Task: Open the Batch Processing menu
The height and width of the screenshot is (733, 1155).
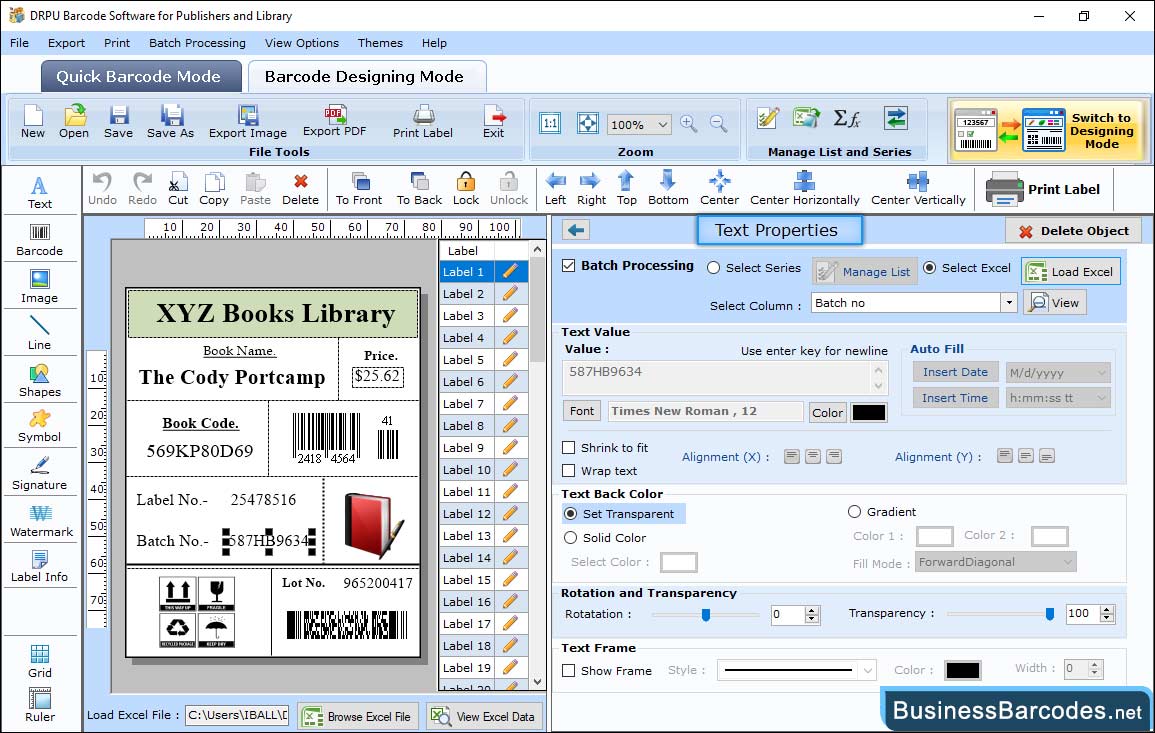Action: pyautogui.click(x=197, y=43)
